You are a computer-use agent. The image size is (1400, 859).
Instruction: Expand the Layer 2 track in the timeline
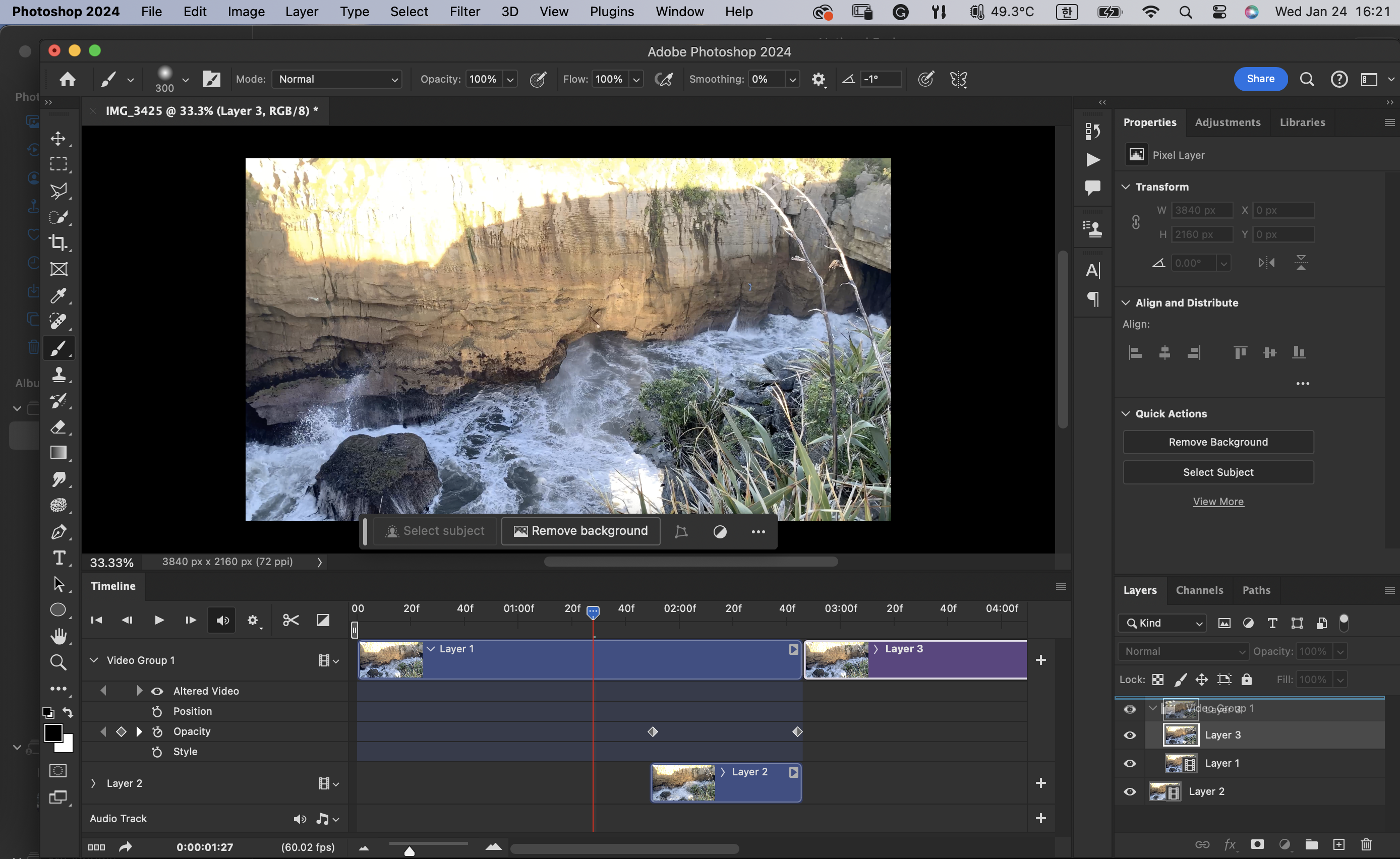(94, 783)
